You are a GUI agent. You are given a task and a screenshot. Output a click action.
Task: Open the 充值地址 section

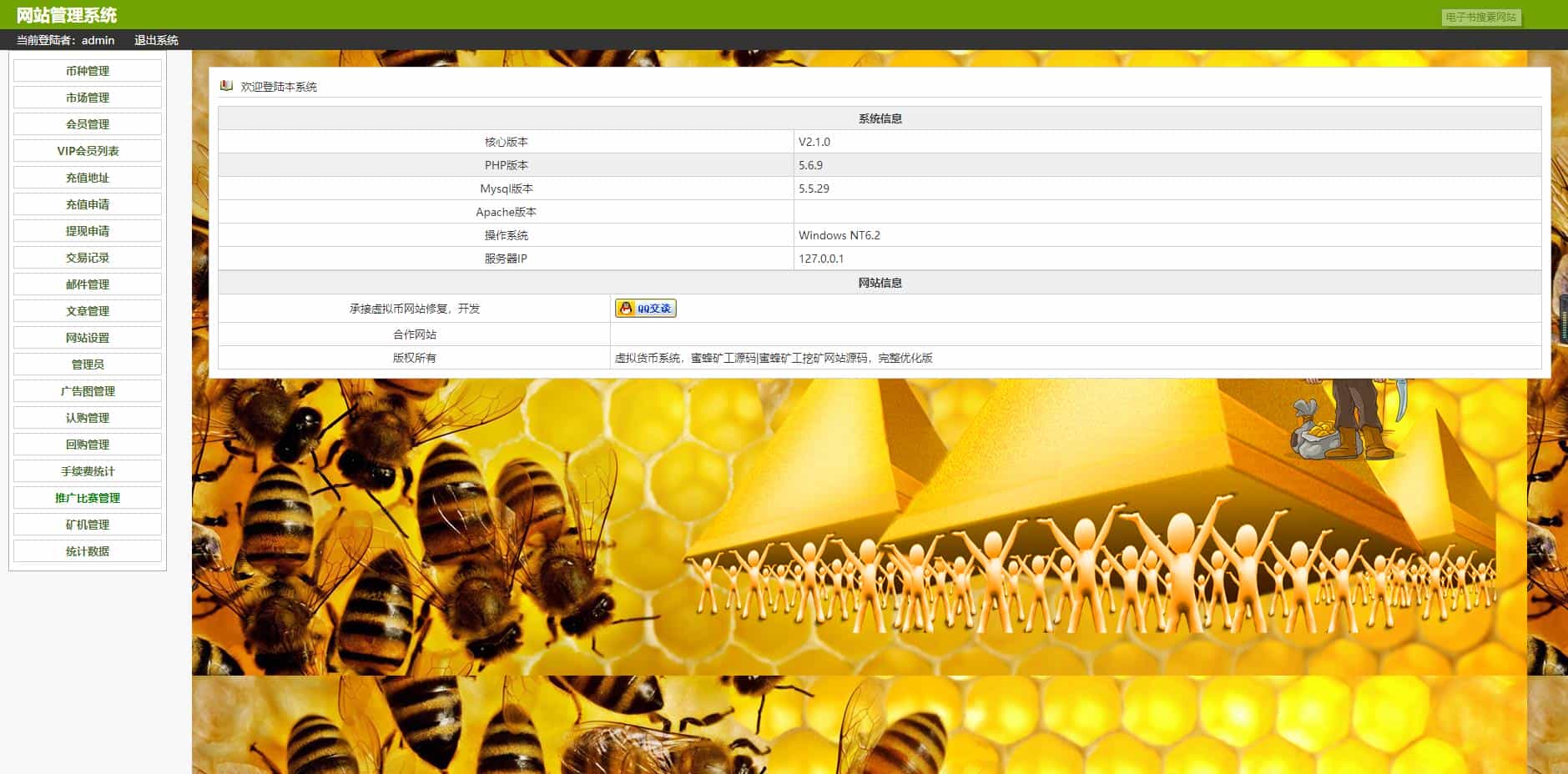coord(88,178)
